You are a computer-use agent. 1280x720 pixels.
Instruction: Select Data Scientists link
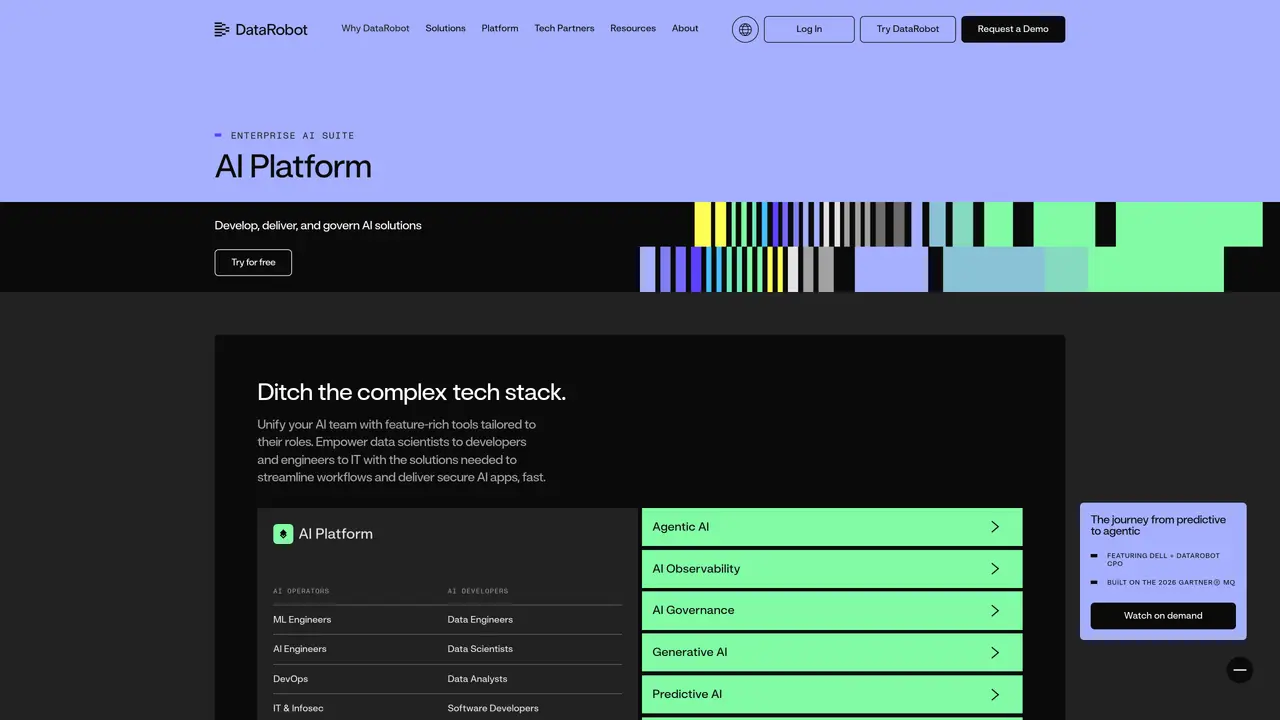[480, 649]
